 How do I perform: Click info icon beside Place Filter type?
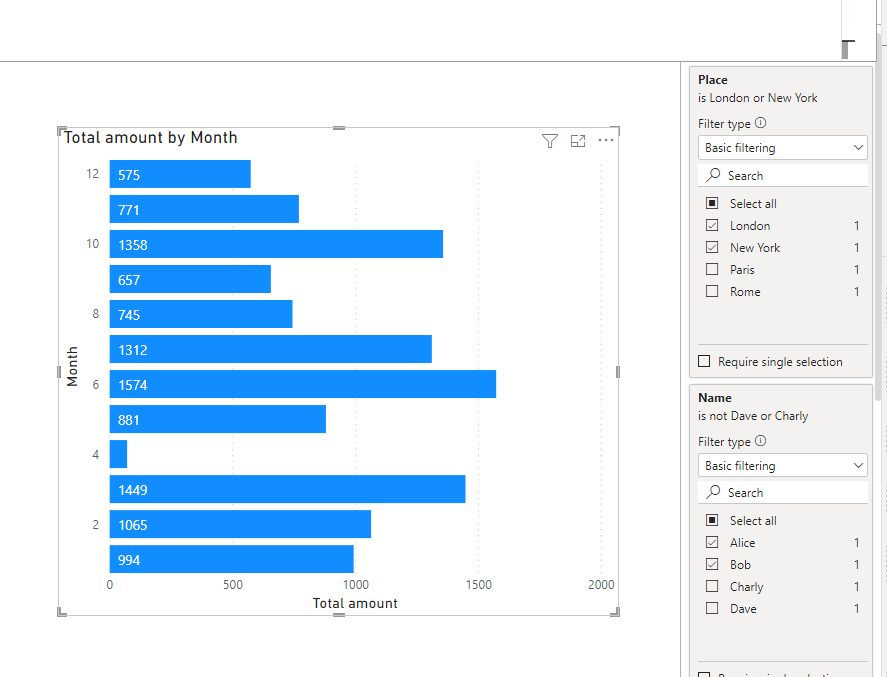760,123
